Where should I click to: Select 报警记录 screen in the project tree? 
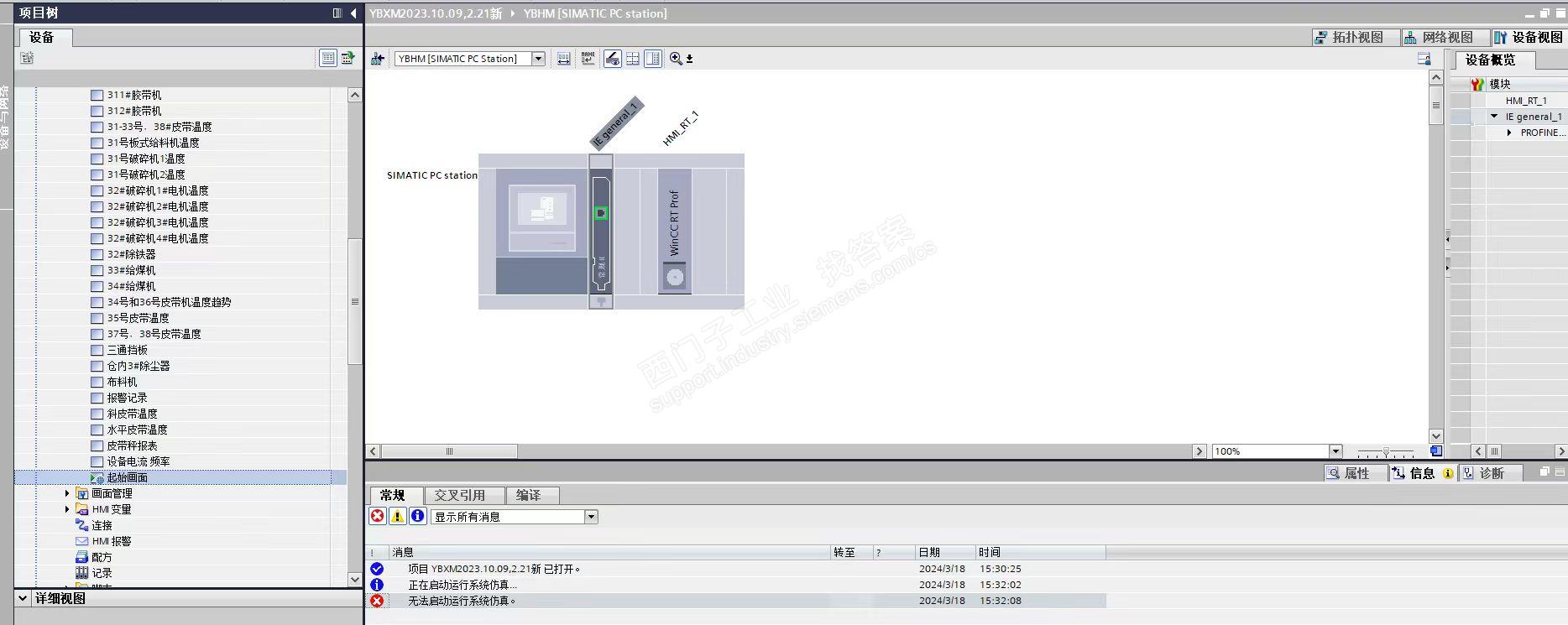[x=127, y=398]
